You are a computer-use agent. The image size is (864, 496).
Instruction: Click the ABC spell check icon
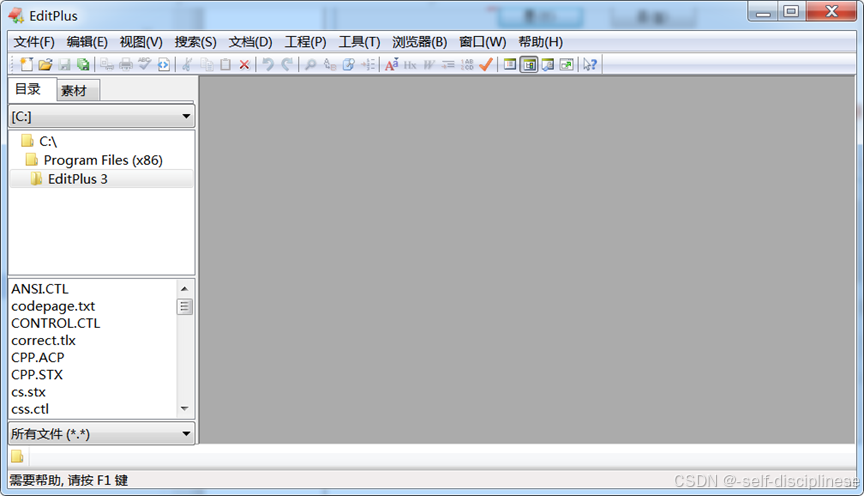pyautogui.click(x=144, y=64)
